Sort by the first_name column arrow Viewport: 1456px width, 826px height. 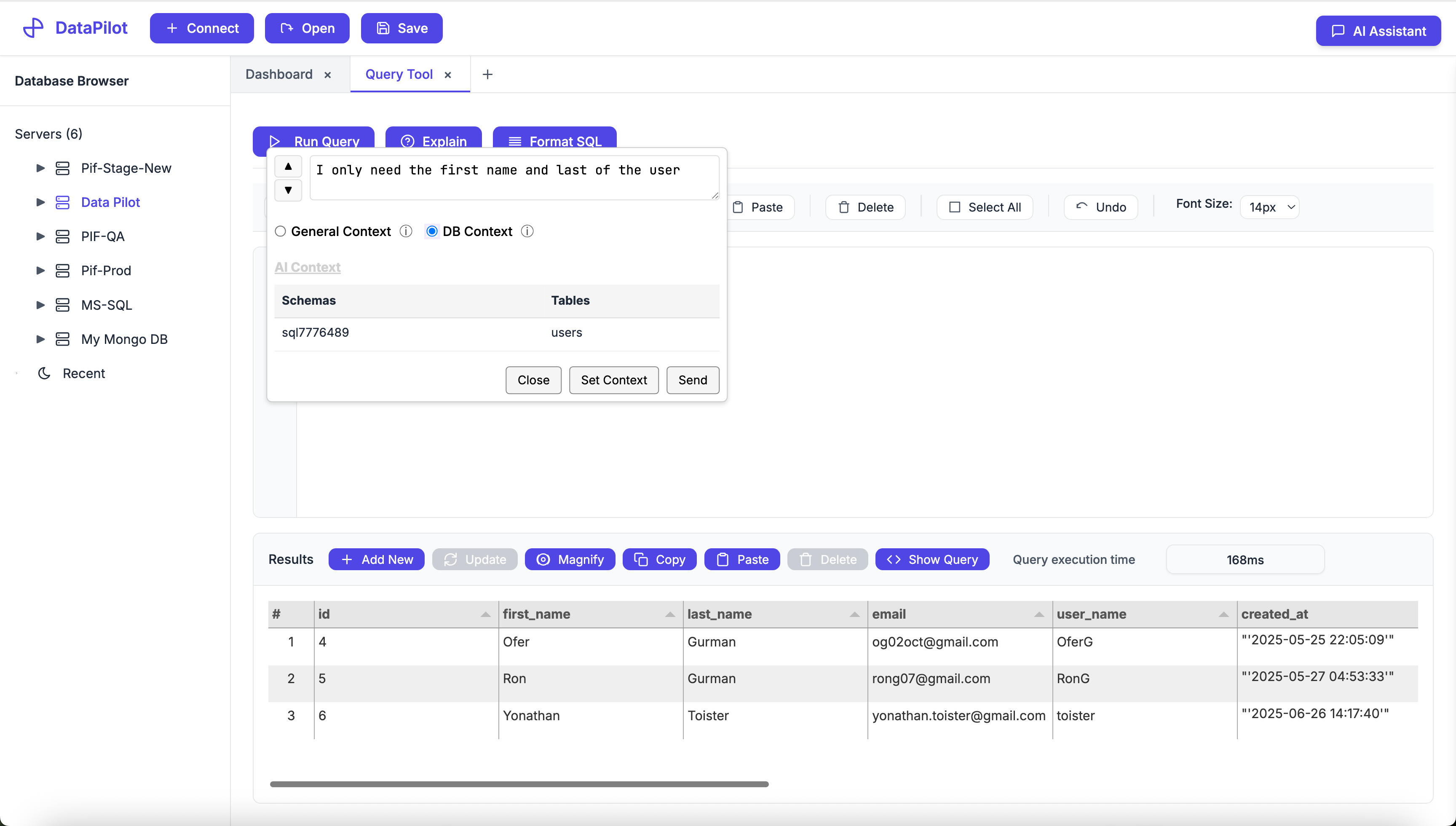tap(670, 614)
